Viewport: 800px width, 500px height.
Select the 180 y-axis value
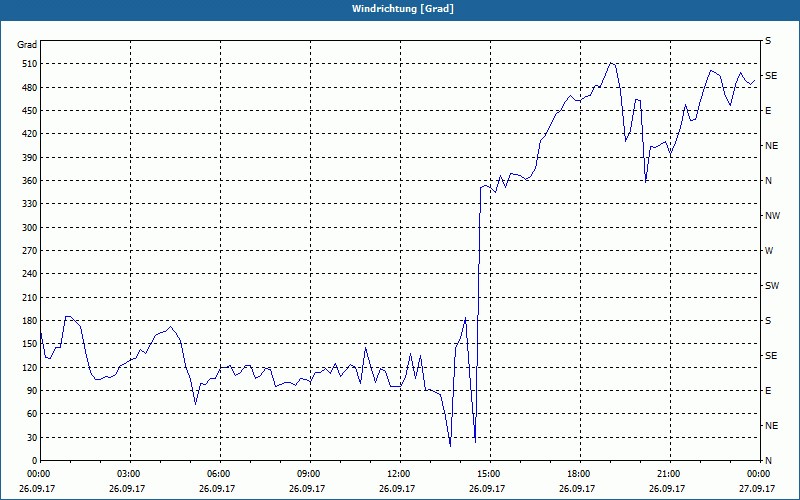click(x=30, y=321)
